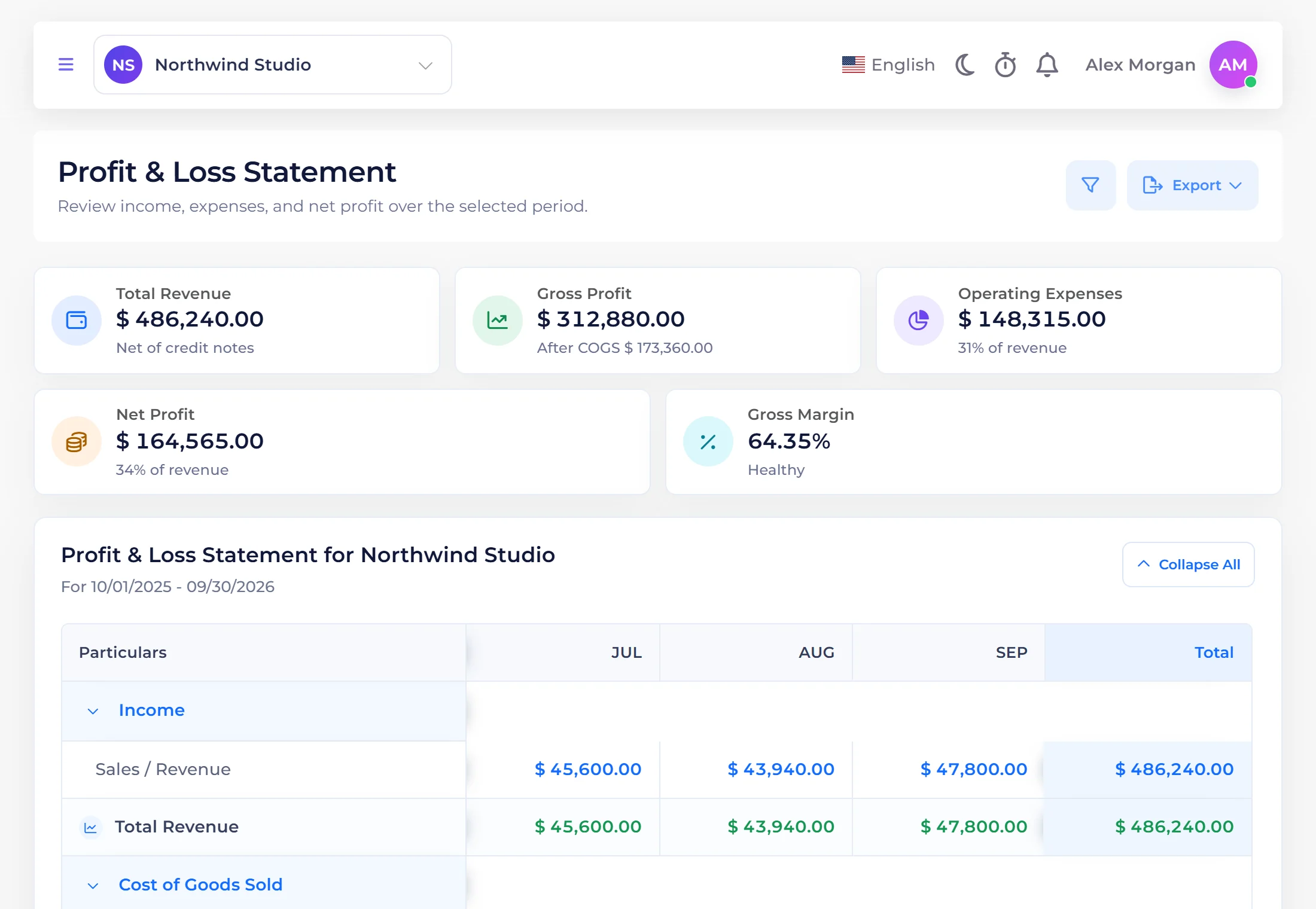1316x909 pixels.
Task: Click the Total Revenue row chart icon
Action: tap(91, 828)
